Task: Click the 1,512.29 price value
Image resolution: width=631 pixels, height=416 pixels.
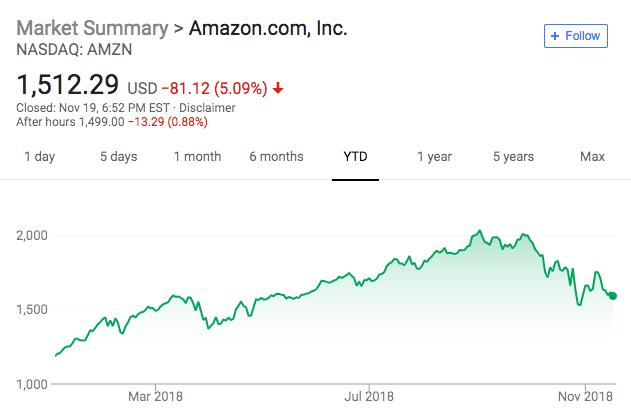Action: [x=68, y=85]
